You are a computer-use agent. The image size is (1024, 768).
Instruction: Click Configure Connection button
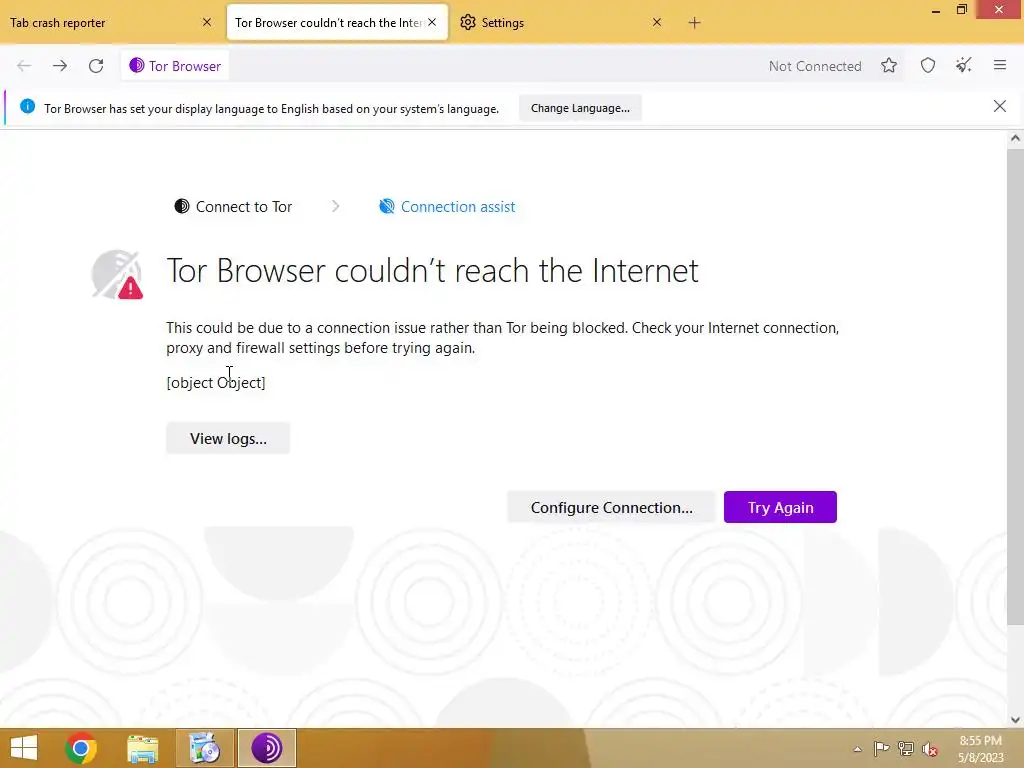[611, 507]
